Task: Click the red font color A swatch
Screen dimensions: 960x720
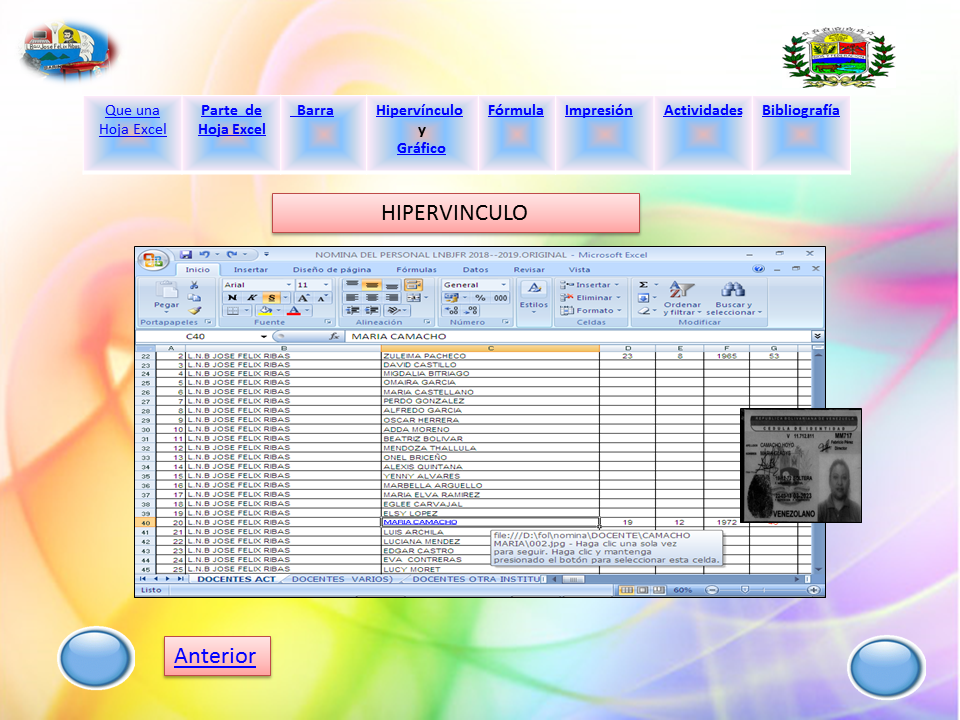Action: [x=294, y=310]
